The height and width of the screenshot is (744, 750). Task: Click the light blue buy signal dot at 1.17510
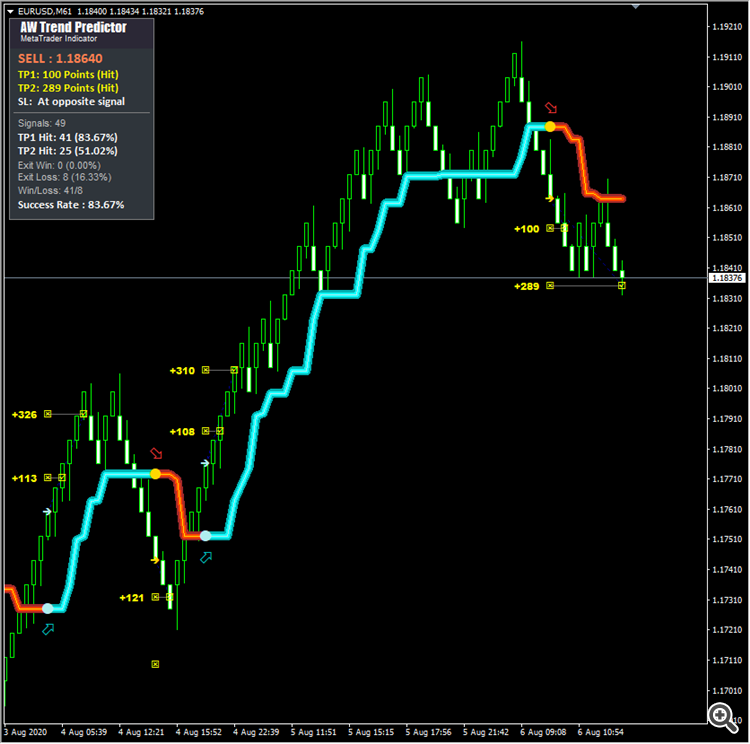pos(205,536)
